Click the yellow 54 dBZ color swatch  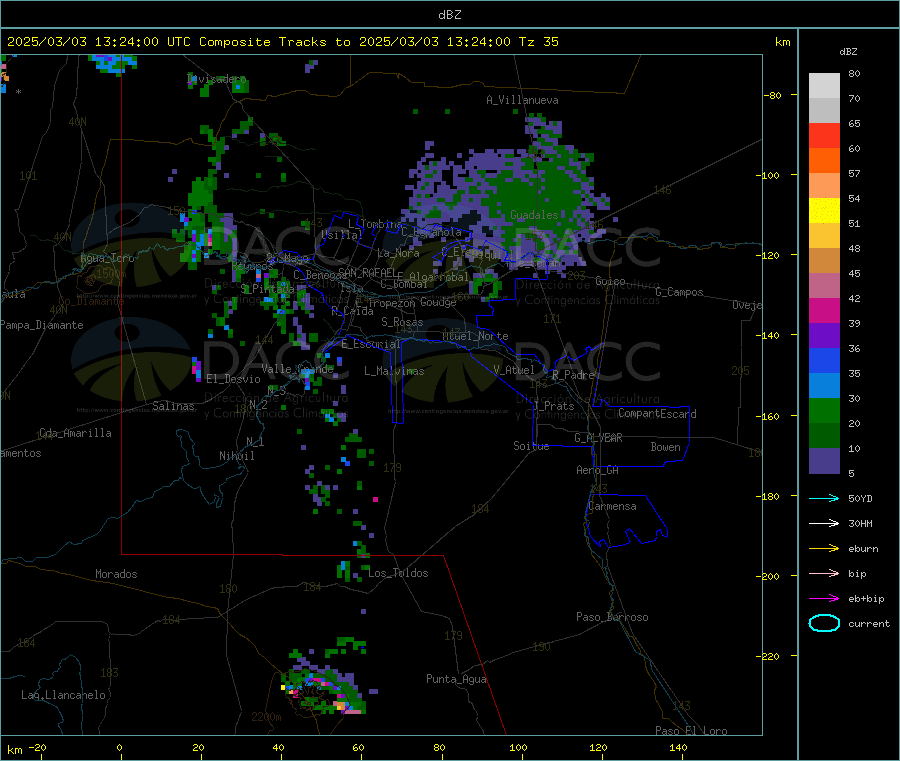(x=824, y=211)
